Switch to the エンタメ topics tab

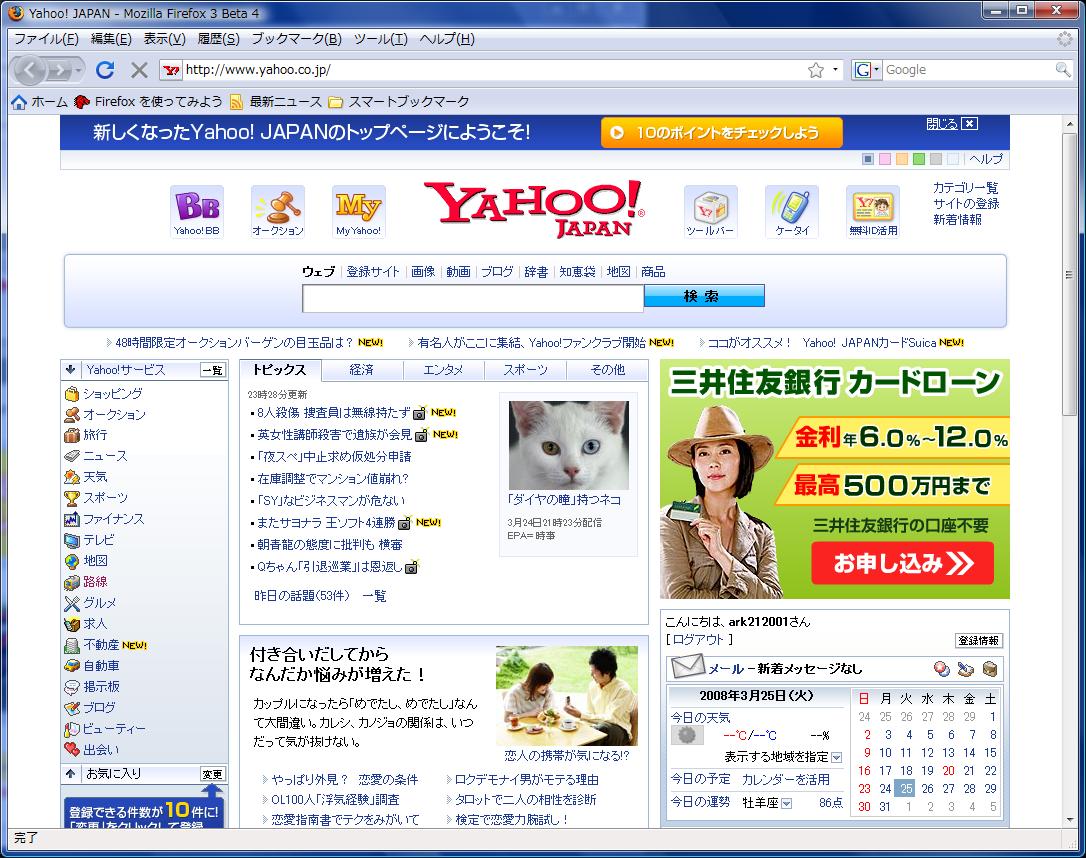tap(443, 370)
